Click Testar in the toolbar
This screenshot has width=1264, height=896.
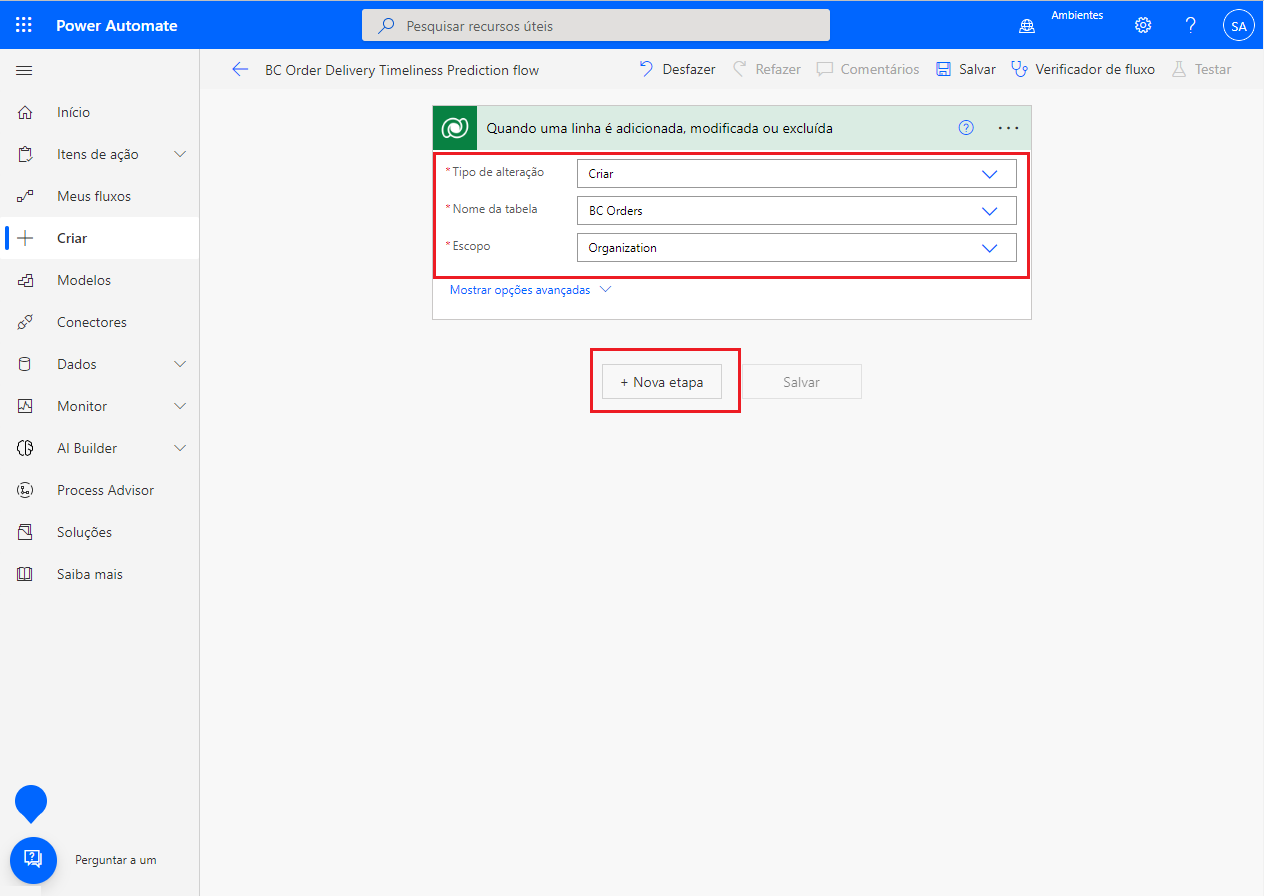(x=1201, y=69)
